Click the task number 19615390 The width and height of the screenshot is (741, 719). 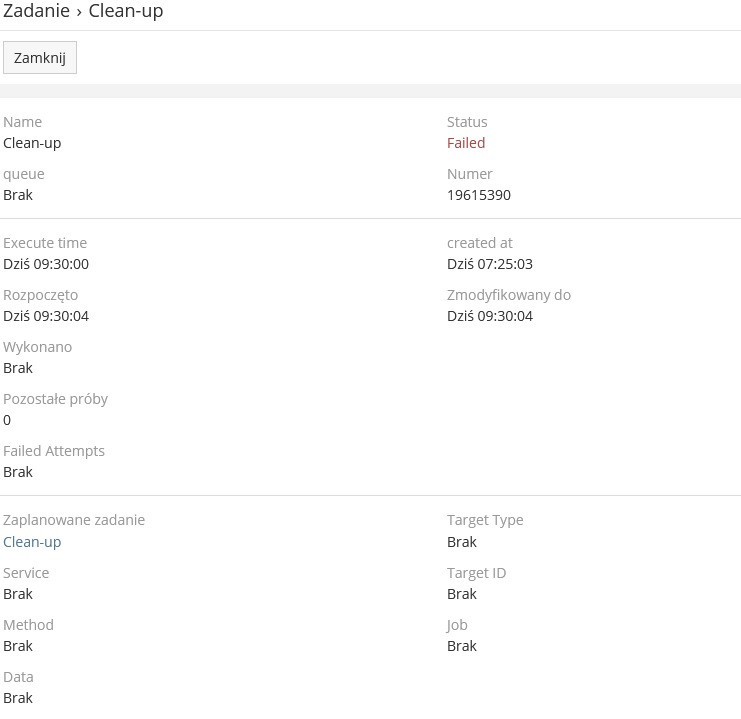tap(479, 195)
